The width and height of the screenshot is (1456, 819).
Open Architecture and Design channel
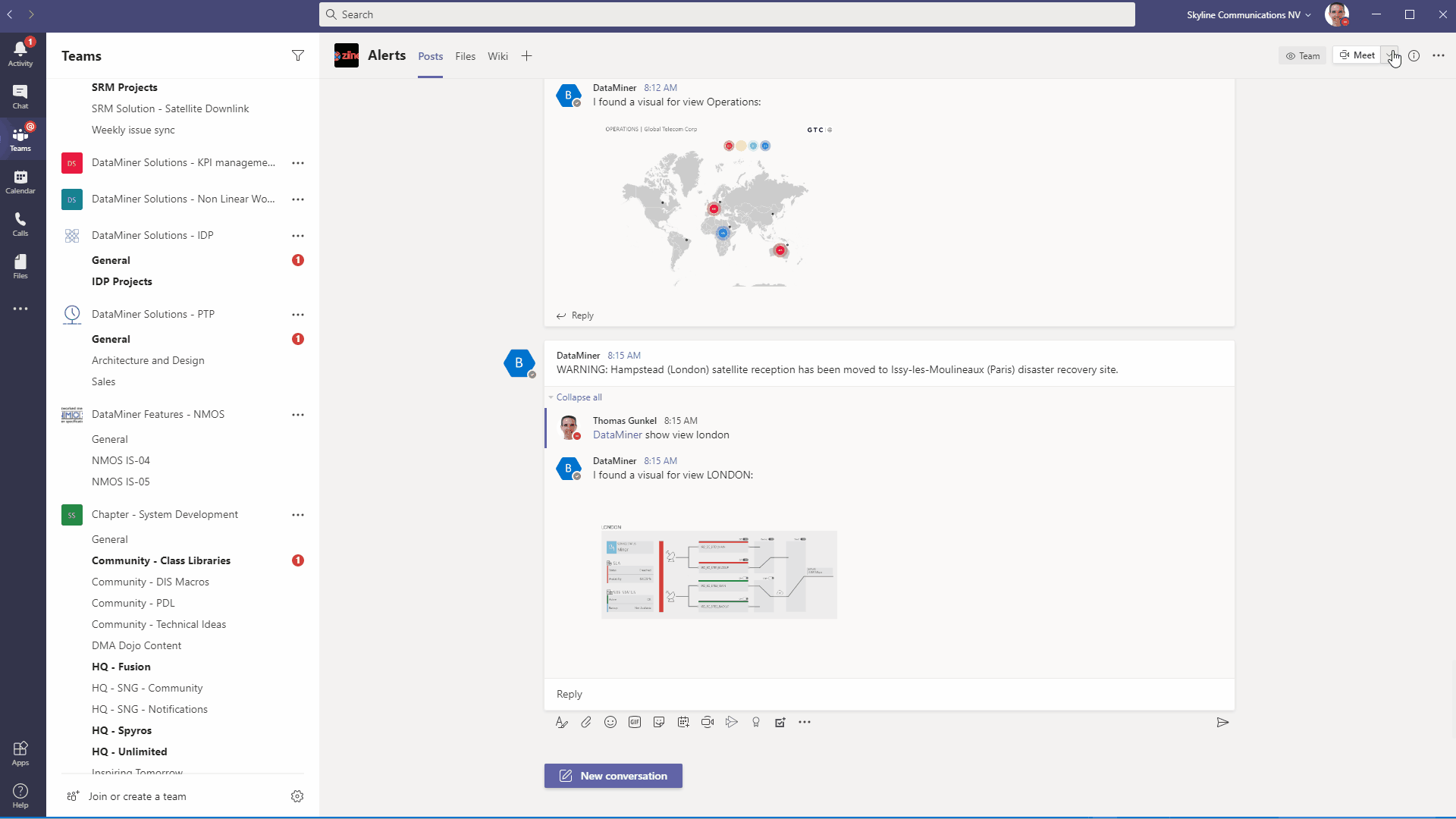pos(148,360)
